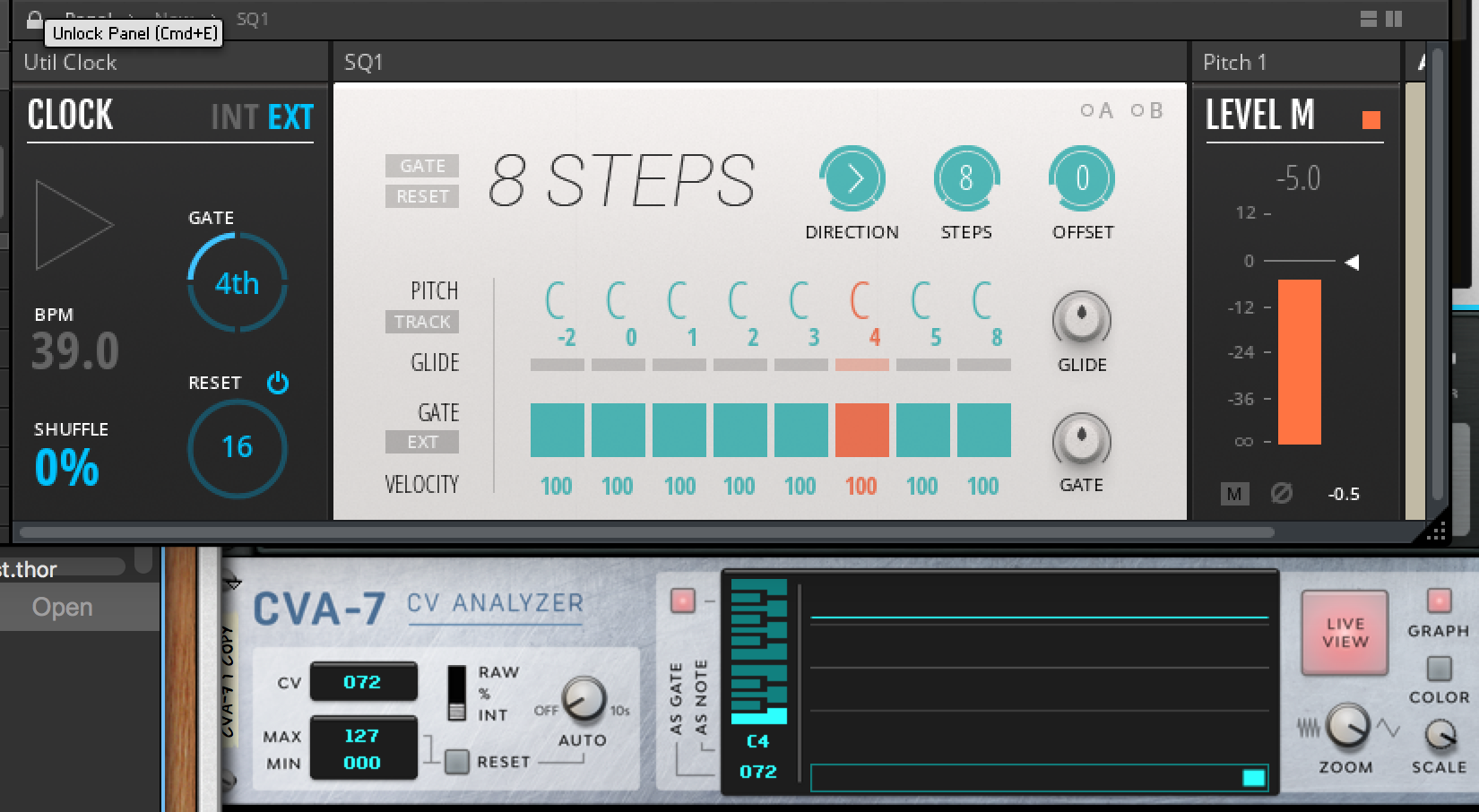1479x812 pixels.
Task: Toggle the CVA-7 GRAPH button
Action: tap(1439, 600)
